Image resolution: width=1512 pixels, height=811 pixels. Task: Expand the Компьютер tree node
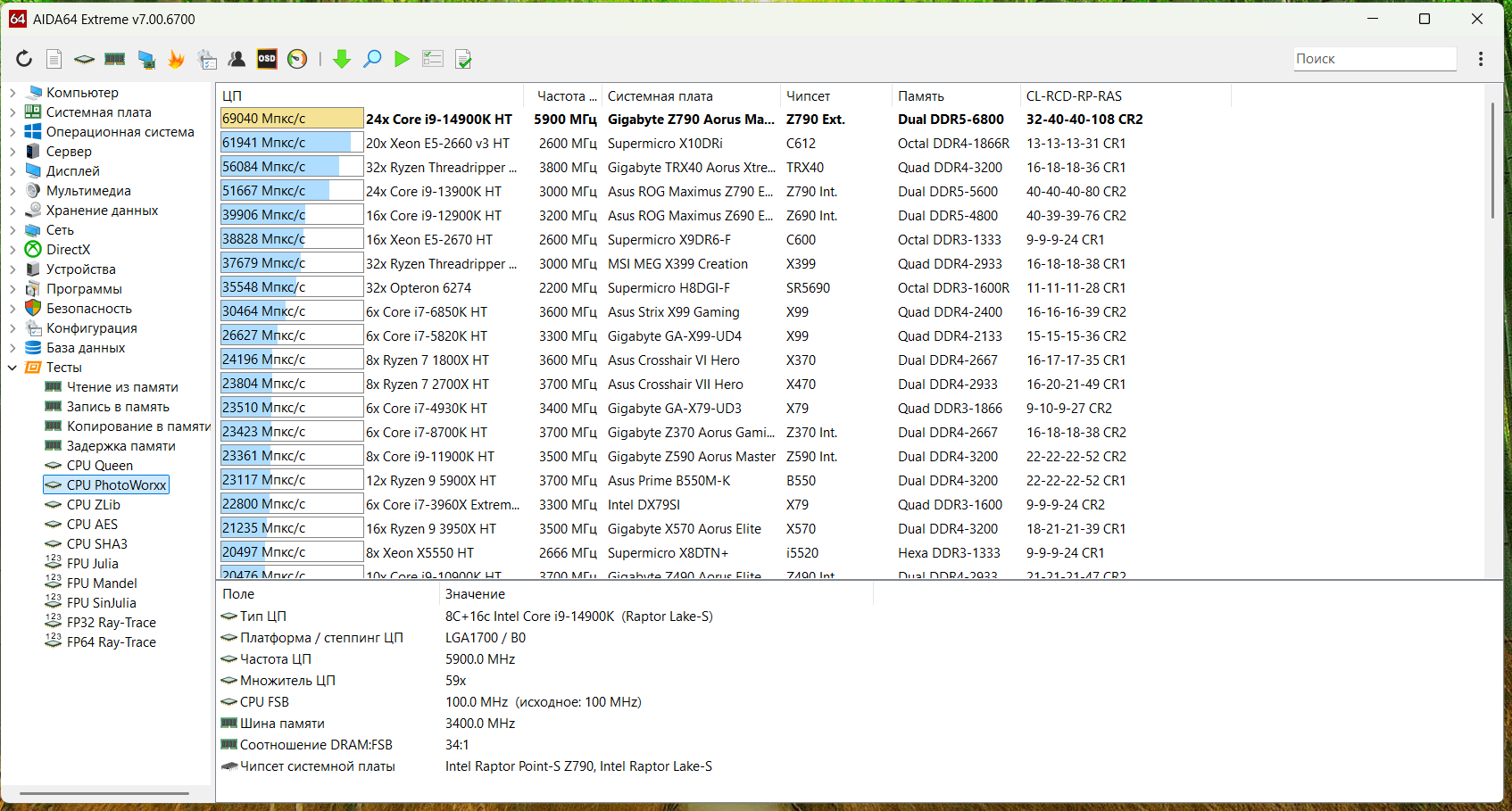[x=12, y=92]
